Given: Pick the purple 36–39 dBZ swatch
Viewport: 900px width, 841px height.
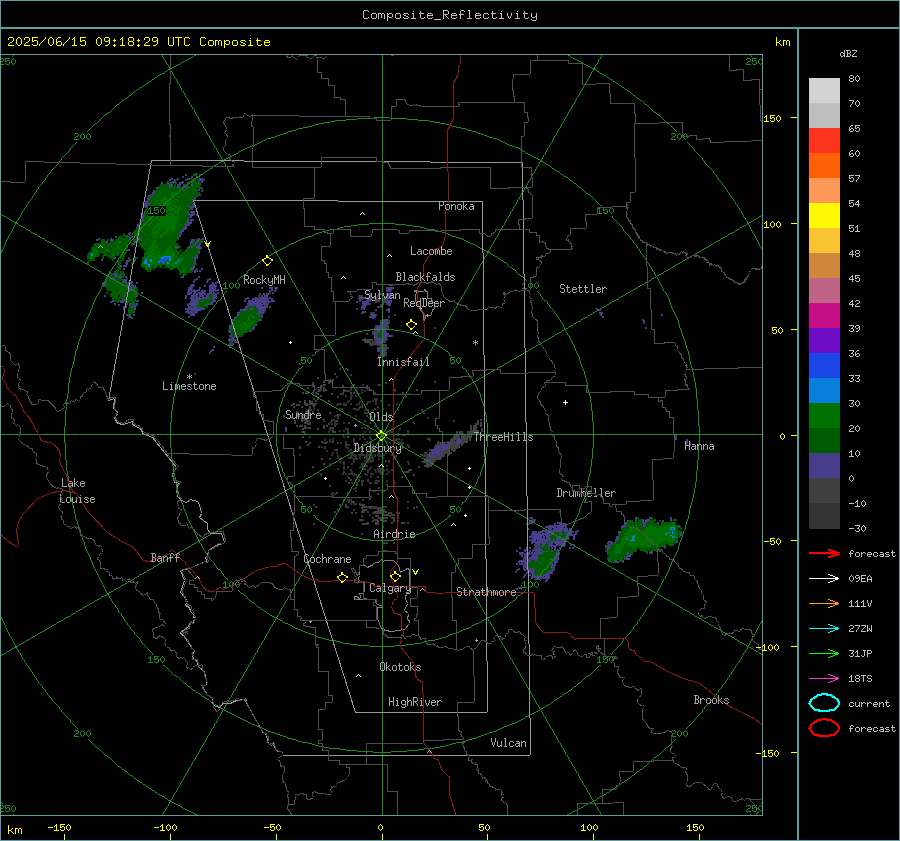Looking at the screenshot, I should pyautogui.click(x=824, y=340).
